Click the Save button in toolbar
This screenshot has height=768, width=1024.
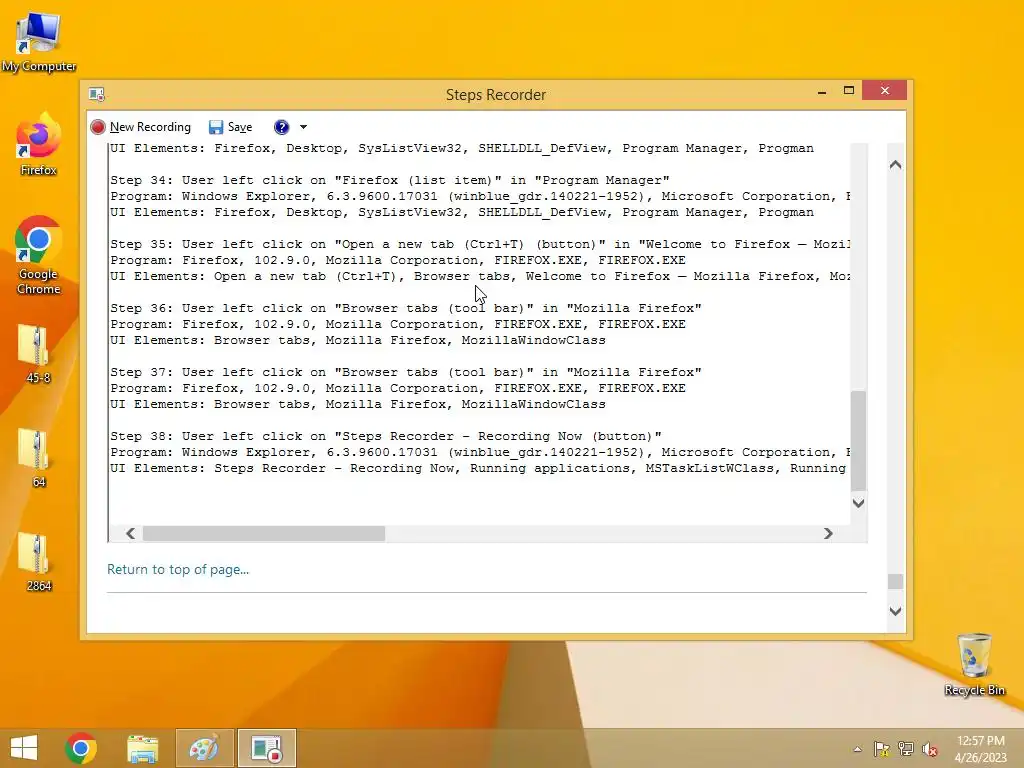click(231, 127)
